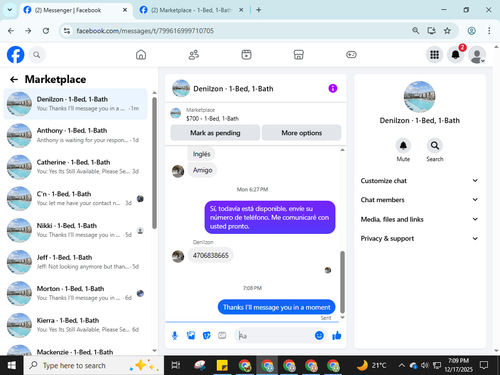Click the Chrome address bar URL
Screen dimensions: 500x375
point(145,31)
